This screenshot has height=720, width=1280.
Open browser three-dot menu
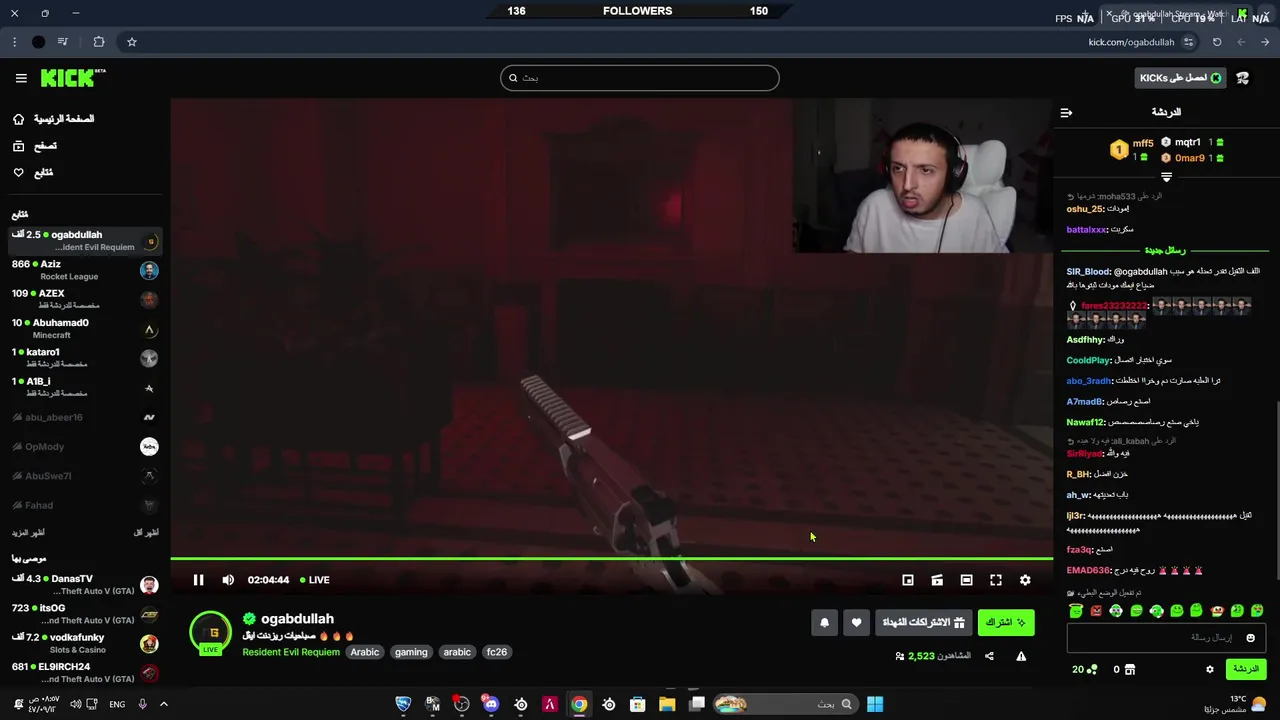(x=14, y=42)
